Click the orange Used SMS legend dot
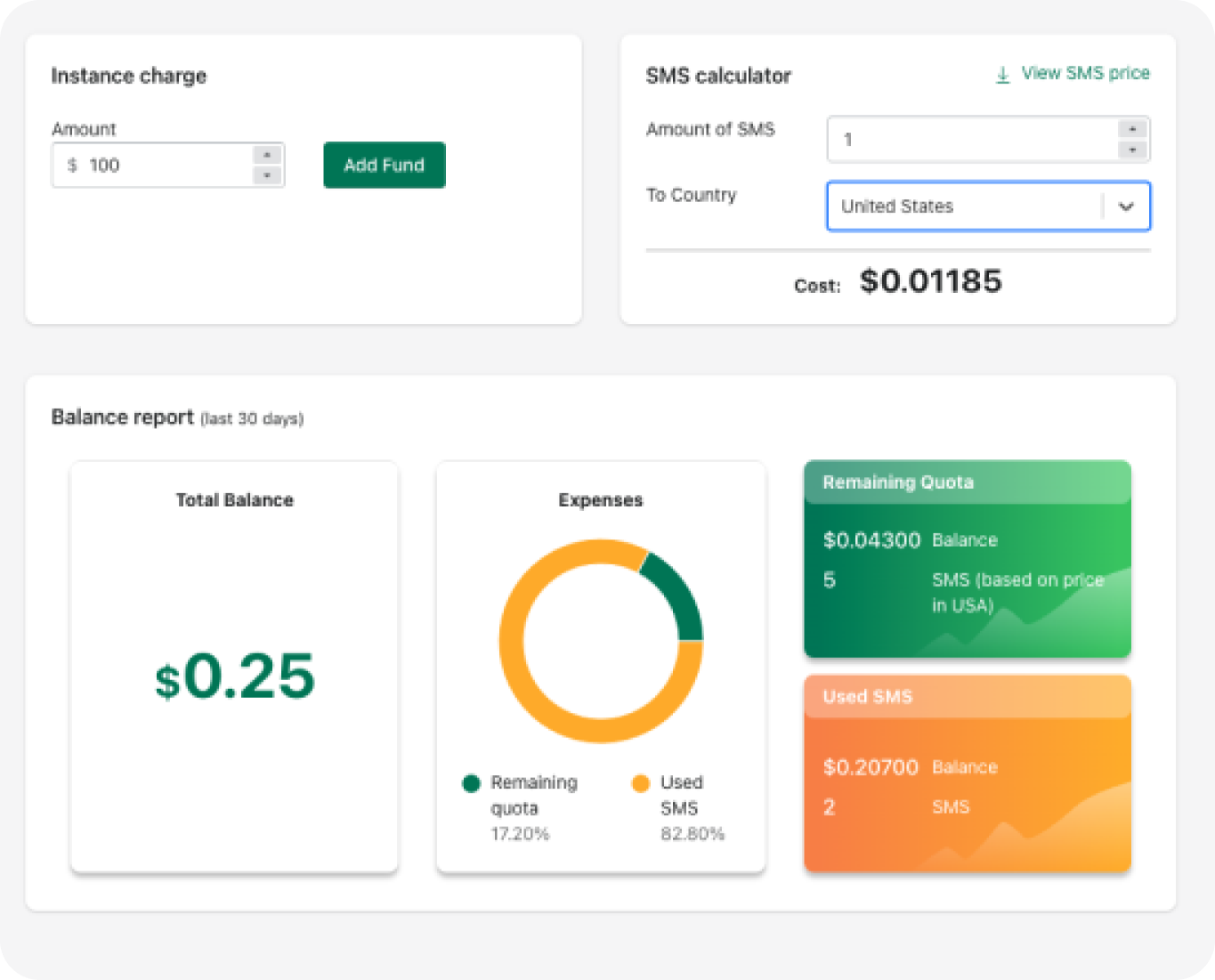This screenshot has width=1215, height=980. 641,783
